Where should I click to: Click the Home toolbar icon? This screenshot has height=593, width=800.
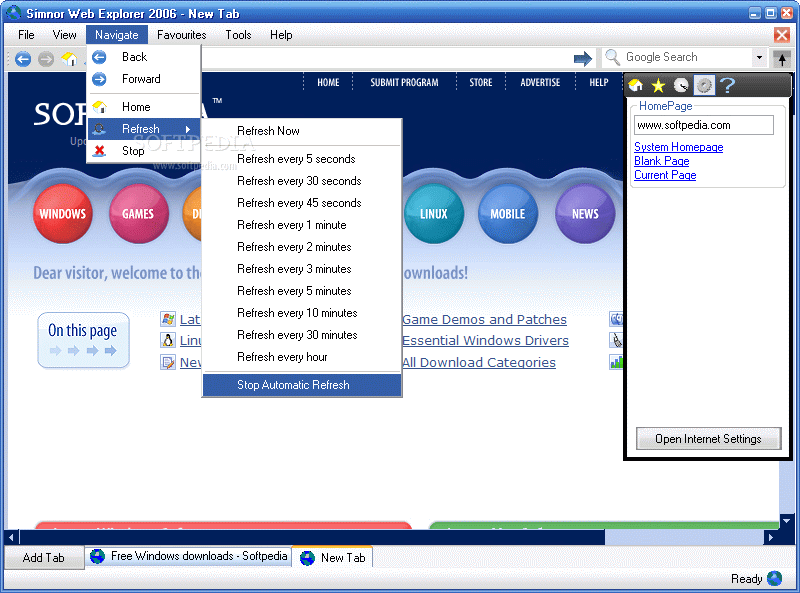(x=69, y=59)
